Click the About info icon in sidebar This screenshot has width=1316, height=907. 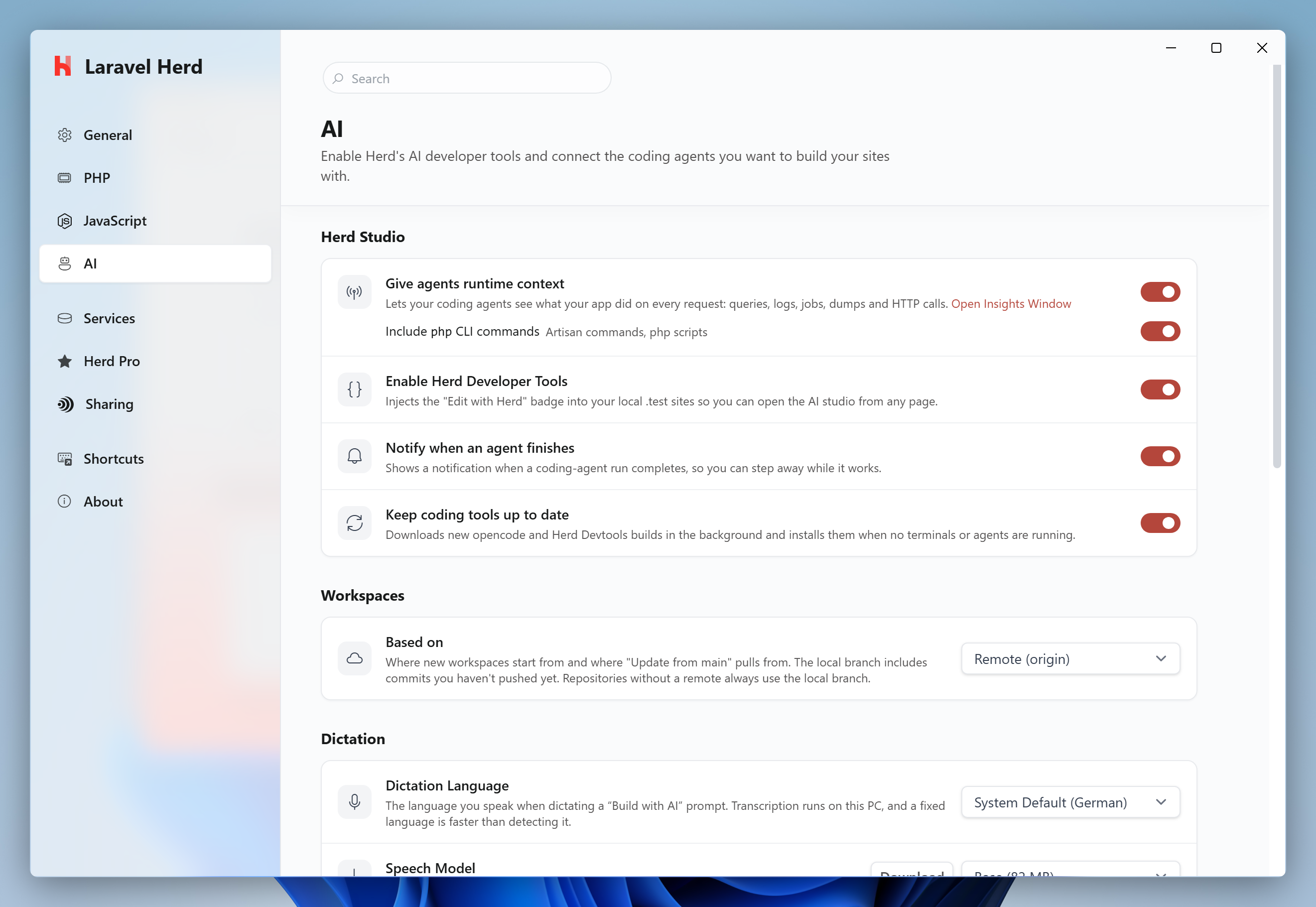point(65,501)
